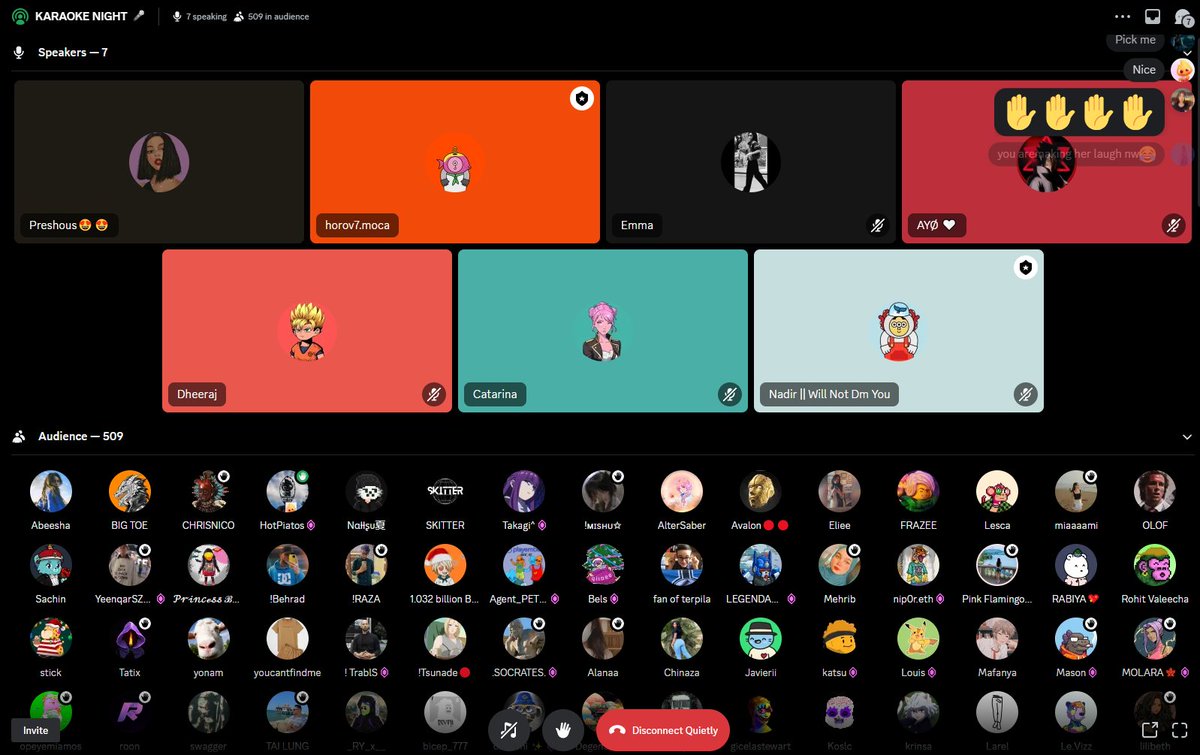Viewport: 1200px width, 755px height.
Task: Click Dheeraj's muted microphone badge
Action: 434,395
